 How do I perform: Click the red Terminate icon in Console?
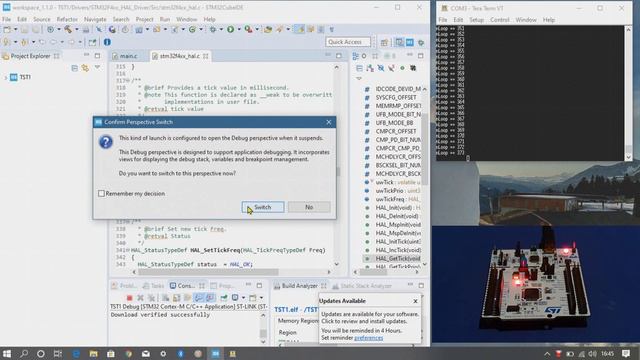129,298
